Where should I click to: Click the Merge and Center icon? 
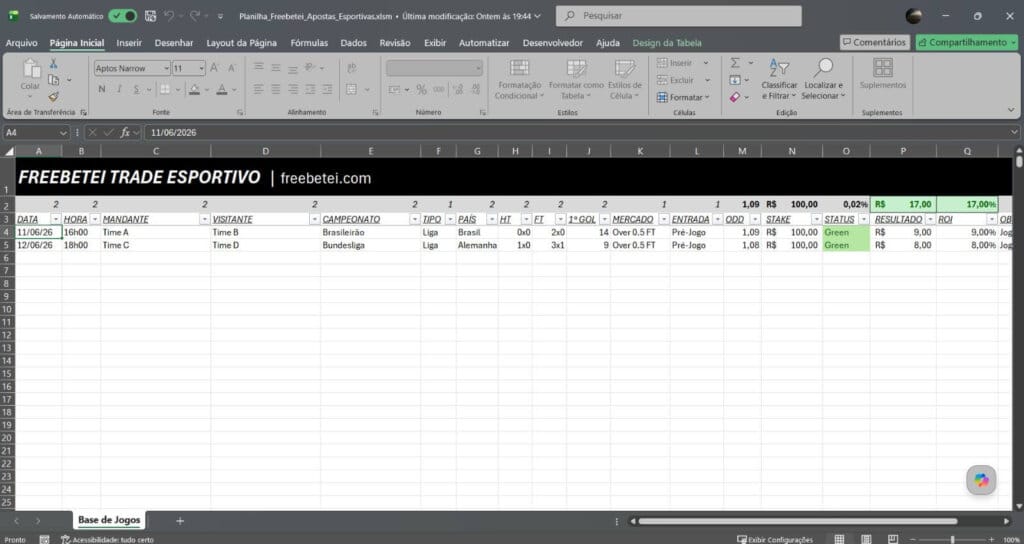click(352, 89)
